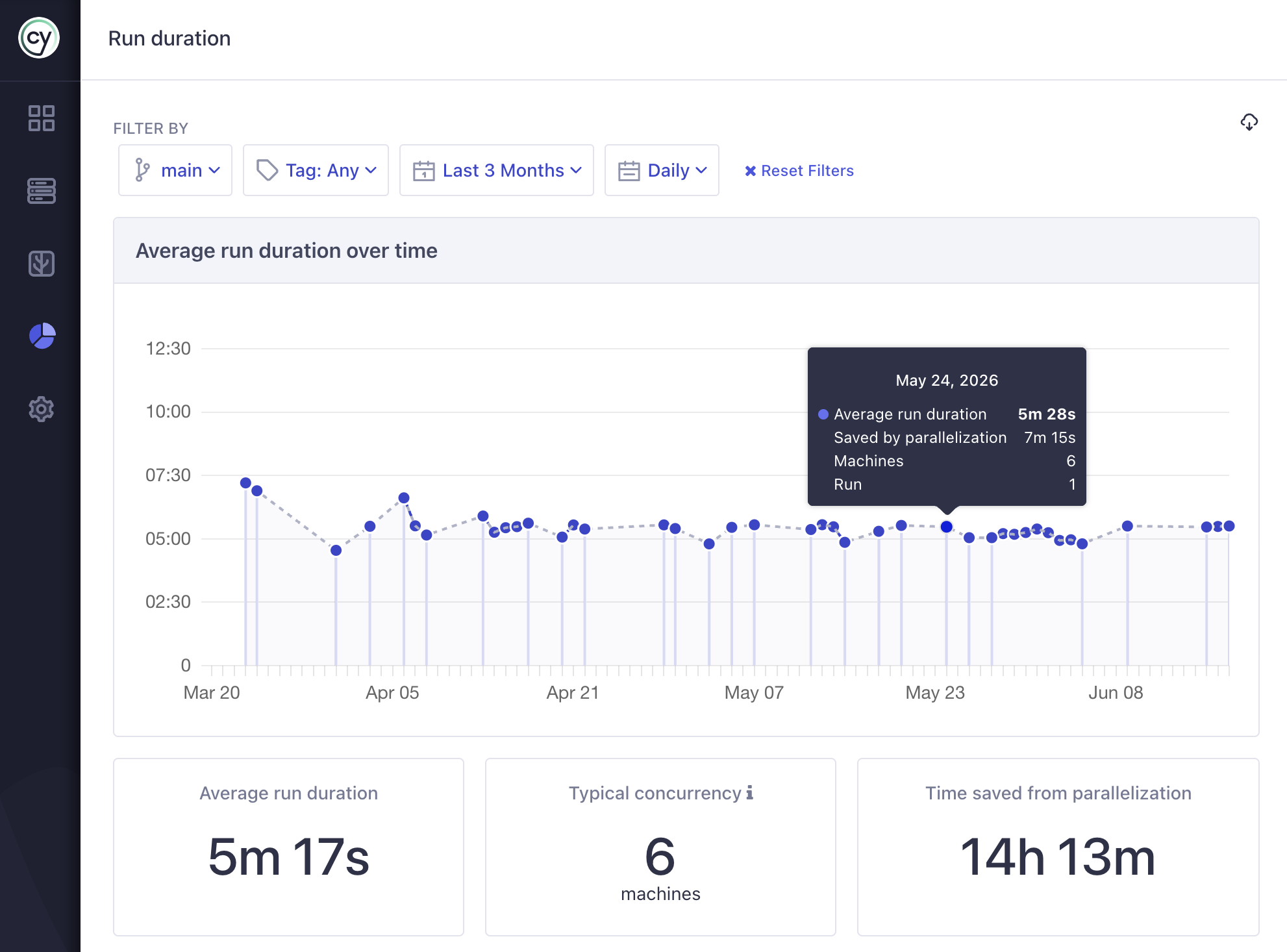
Task: Click the Run duration page title
Action: pos(169,38)
